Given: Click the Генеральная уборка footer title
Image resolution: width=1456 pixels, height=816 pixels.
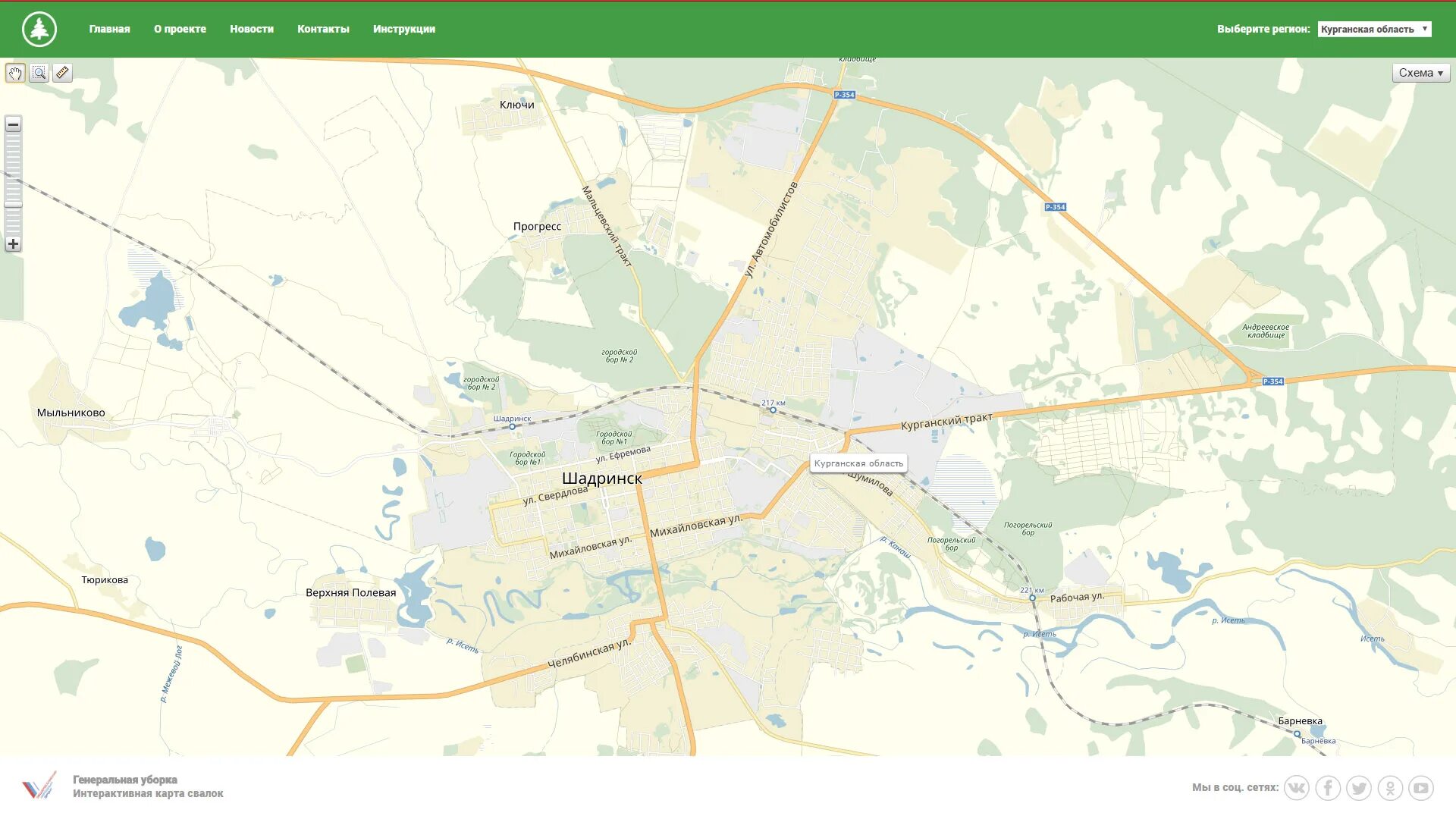Looking at the screenshot, I should (125, 780).
